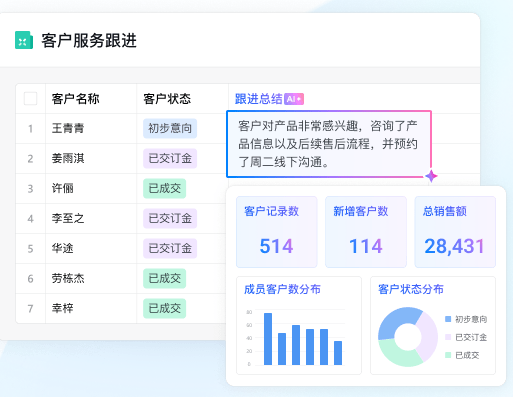Click 已交订金 status tag for 姜雨淇

point(170,158)
